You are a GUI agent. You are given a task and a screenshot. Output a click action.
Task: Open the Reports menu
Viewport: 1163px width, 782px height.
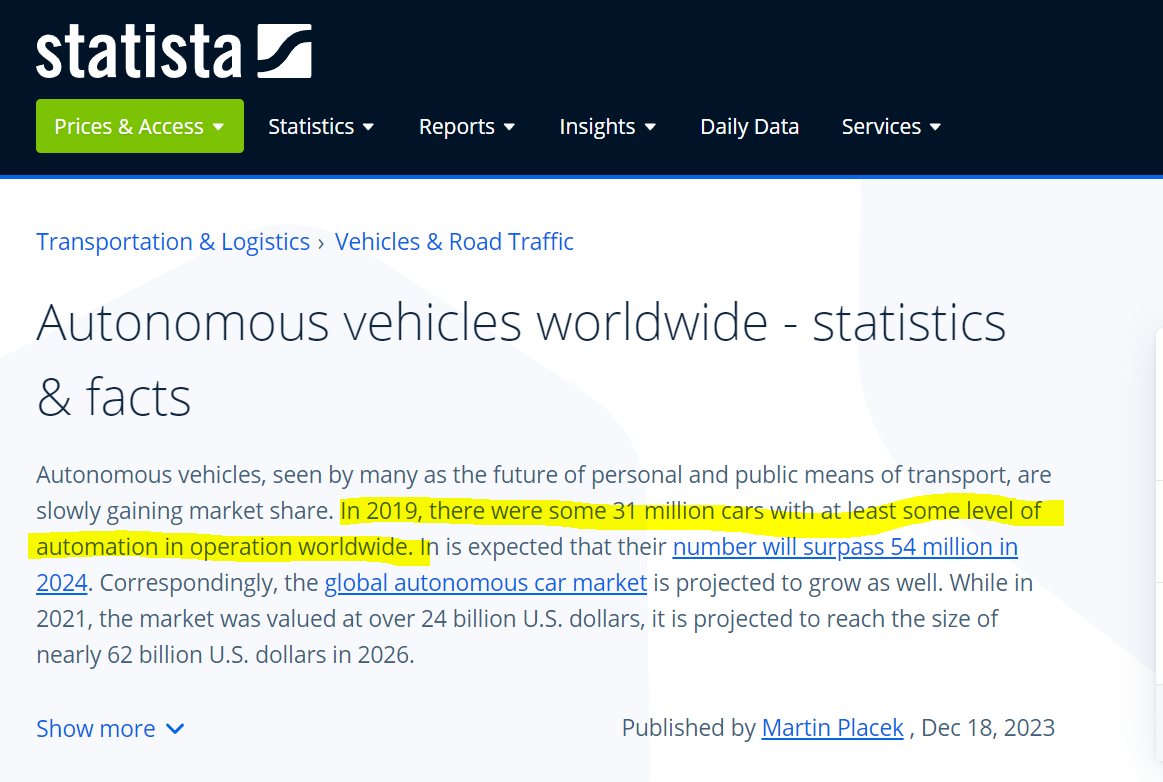click(467, 127)
